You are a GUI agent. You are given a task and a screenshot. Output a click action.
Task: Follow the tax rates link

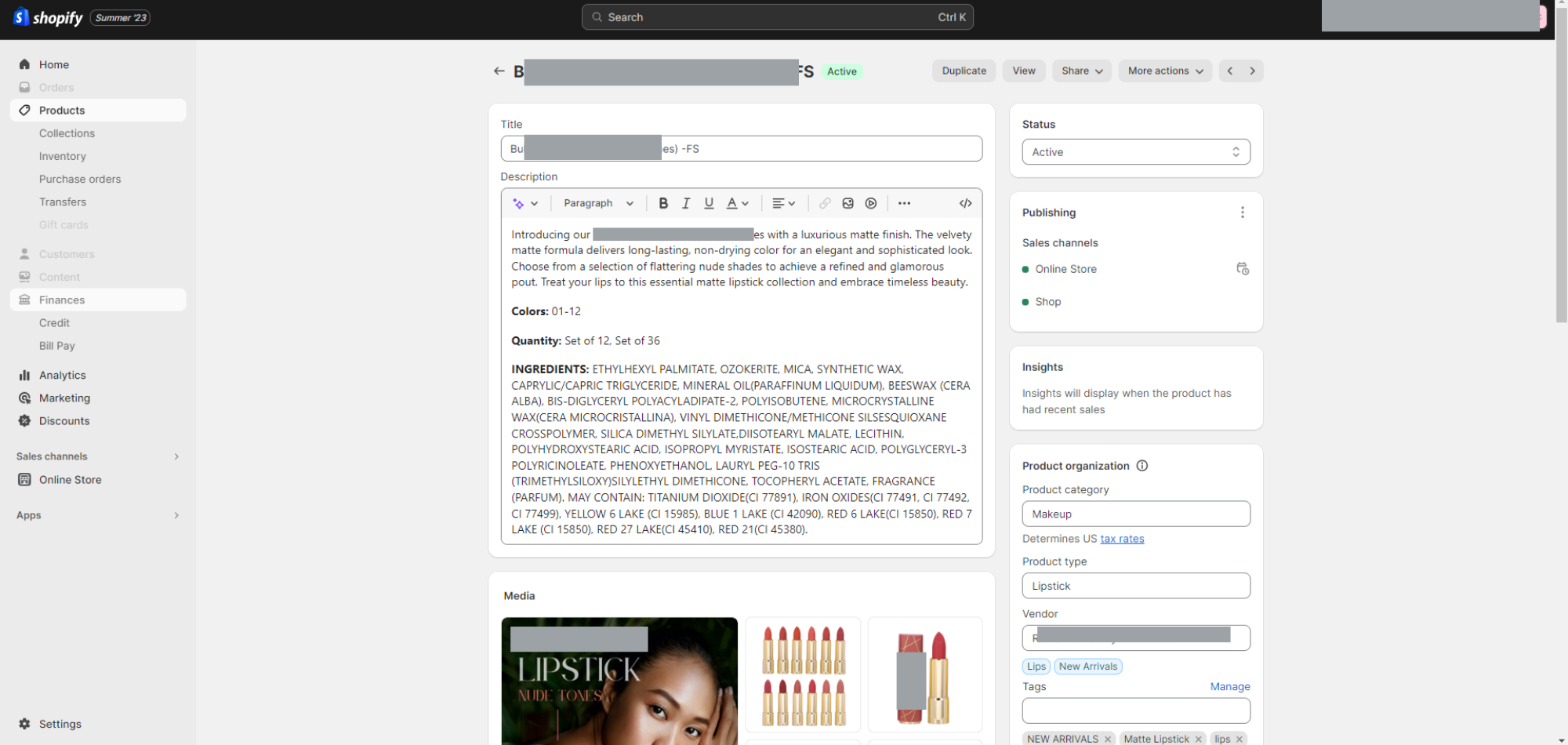[1122, 539]
